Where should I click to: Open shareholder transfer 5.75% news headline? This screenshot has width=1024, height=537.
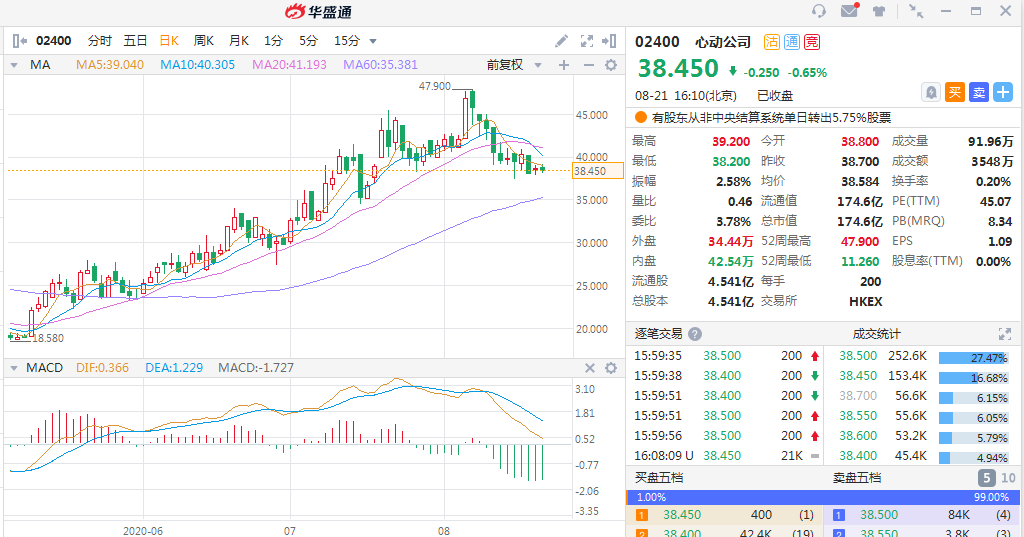[x=771, y=118]
